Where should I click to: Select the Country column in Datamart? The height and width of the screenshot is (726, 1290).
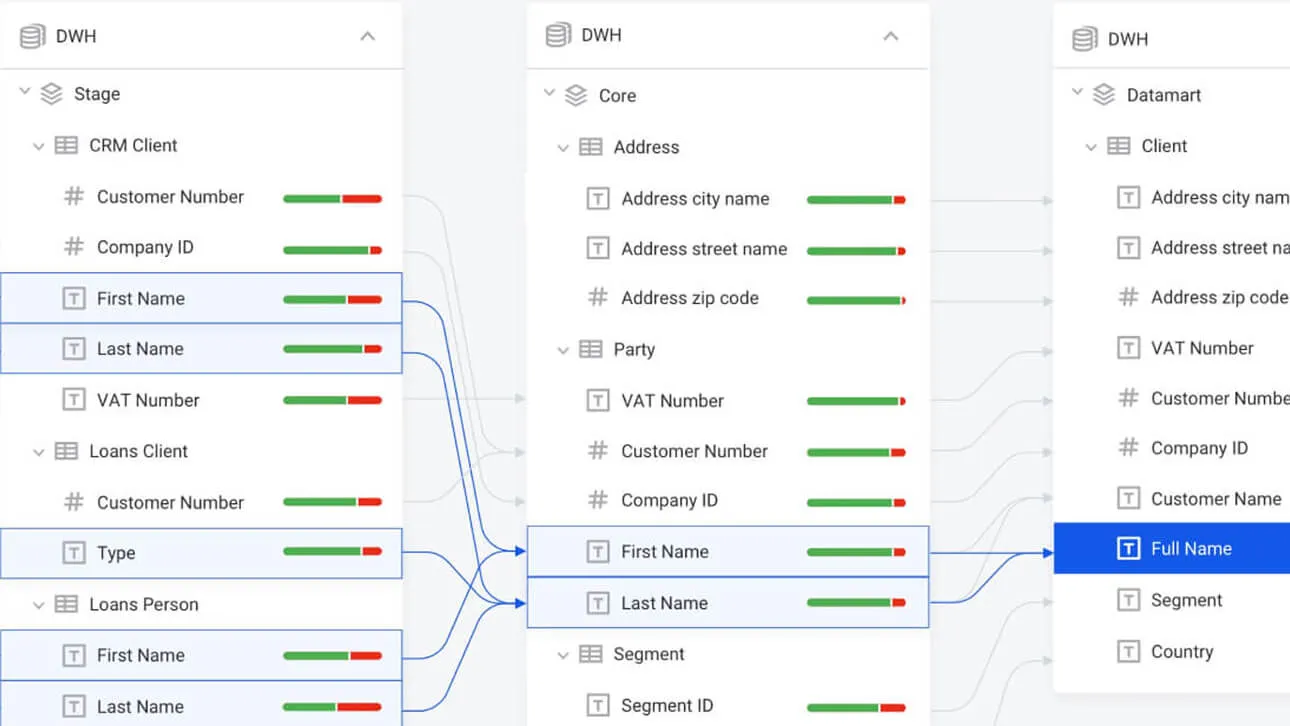[x=1181, y=652]
